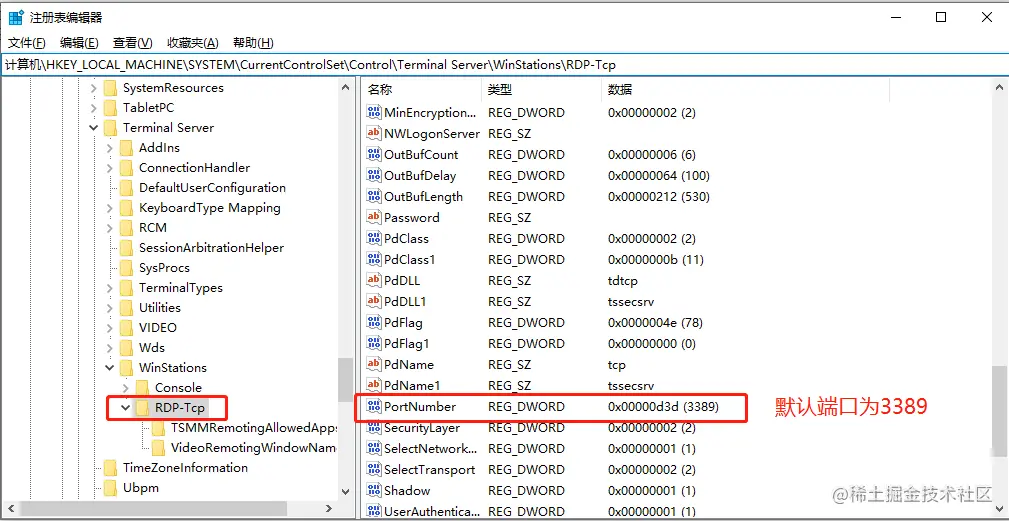The height and width of the screenshot is (521, 1009).
Task: Click the PdName string value icon
Action: 374,365
